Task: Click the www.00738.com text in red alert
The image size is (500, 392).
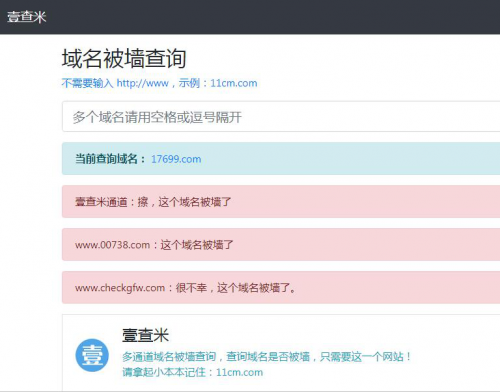Action: 112,245
